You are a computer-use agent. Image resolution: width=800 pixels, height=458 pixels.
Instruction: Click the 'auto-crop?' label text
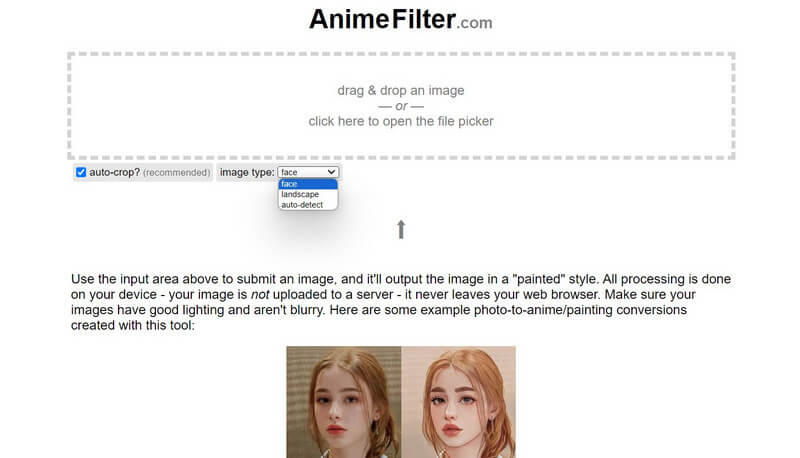tap(114, 172)
